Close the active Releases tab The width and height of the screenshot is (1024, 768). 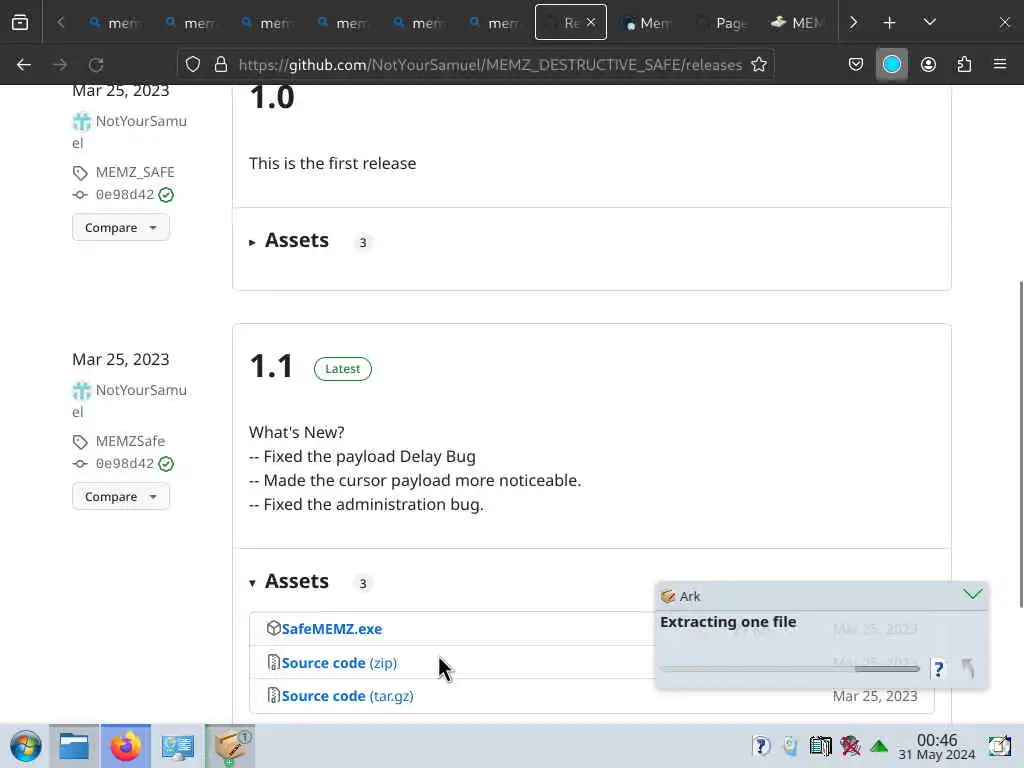[590, 22]
